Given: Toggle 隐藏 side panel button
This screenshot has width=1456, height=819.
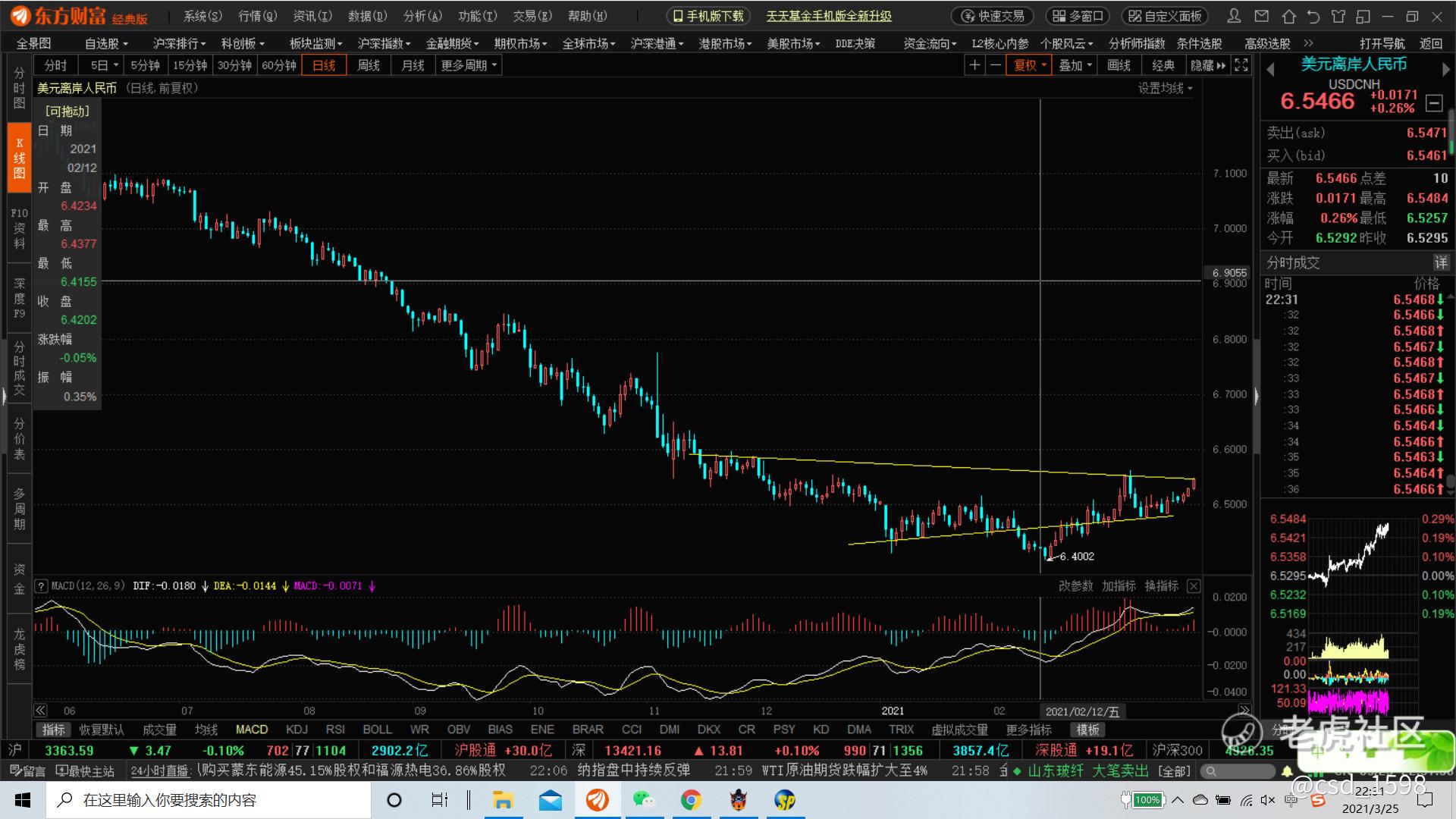Looking at the screenshot, I should coord(1208,65).
